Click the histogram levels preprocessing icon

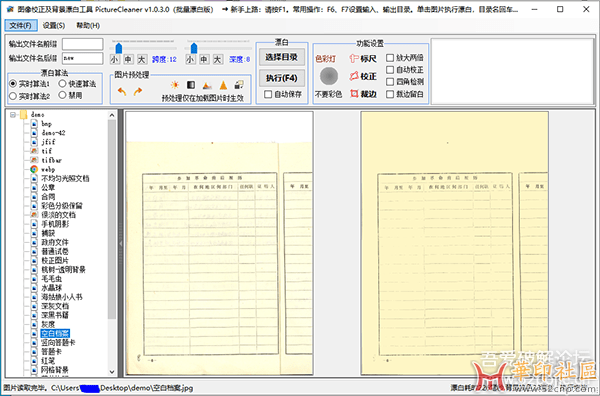(x=207, y=85)
